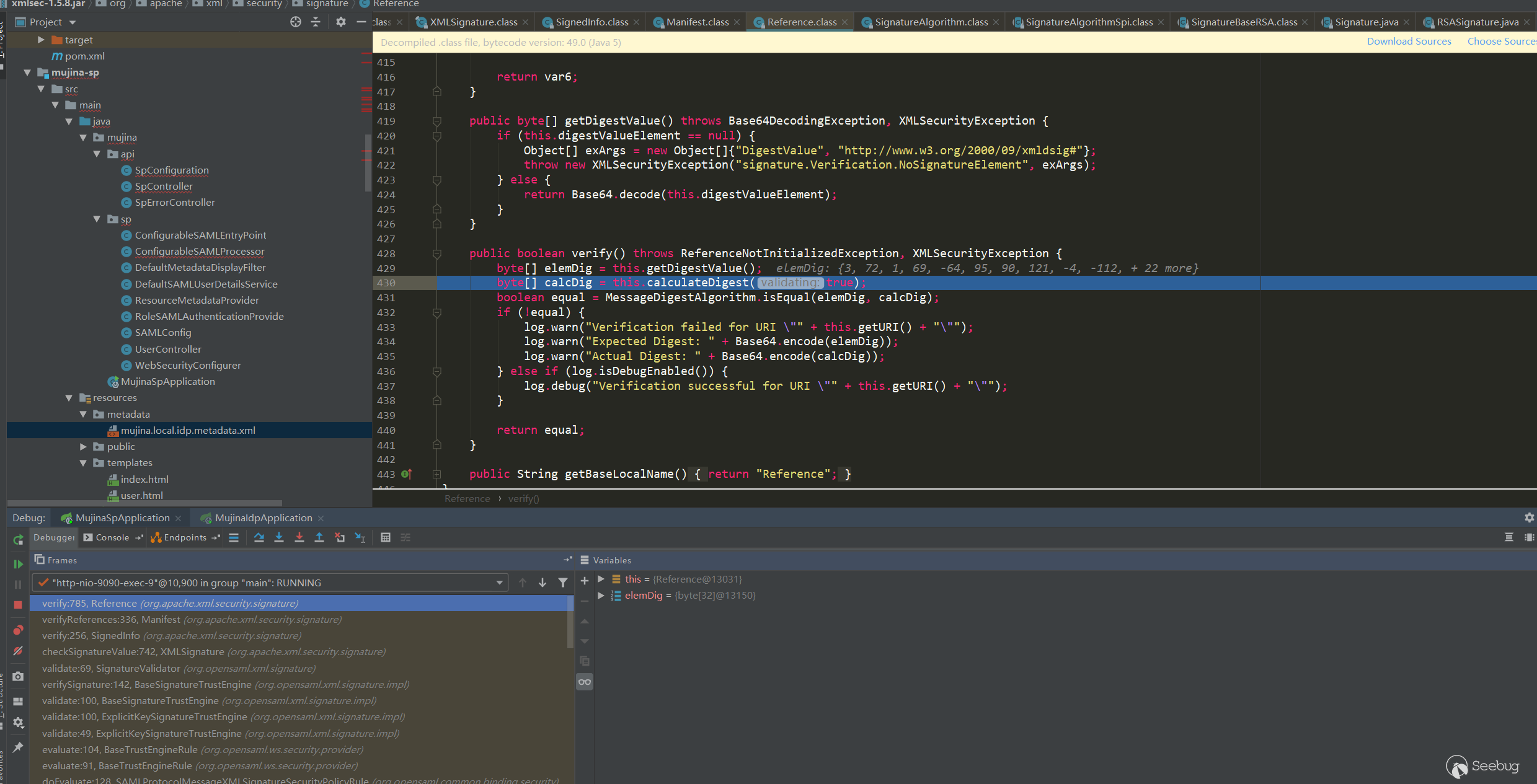Open the thread selector dropdown in Frames
Screen dimensions: 1537x784
coord(499,583)
